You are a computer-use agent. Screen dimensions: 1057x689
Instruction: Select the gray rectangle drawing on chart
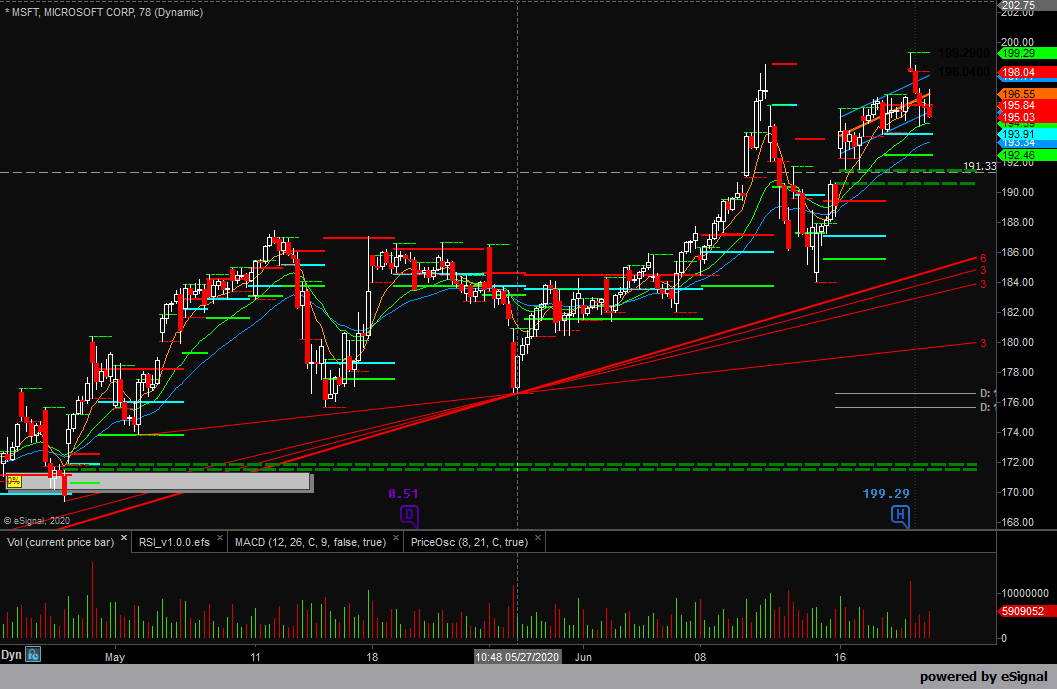point(157,482)
